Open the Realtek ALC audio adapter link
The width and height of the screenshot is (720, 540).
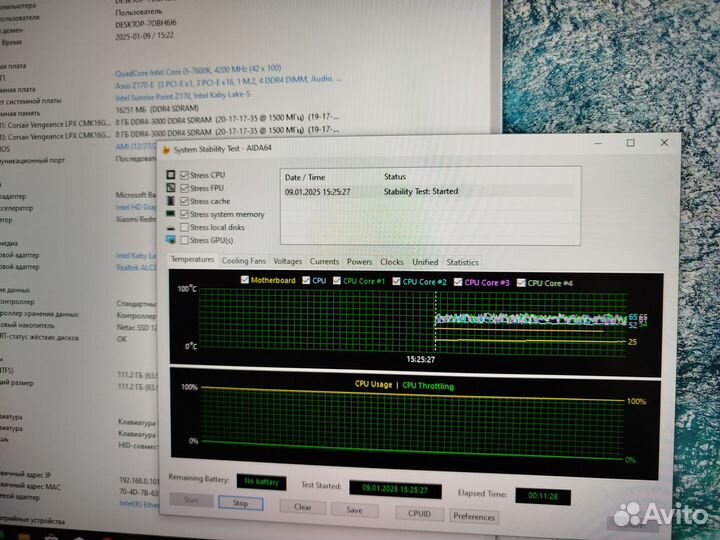coord(136,267)
